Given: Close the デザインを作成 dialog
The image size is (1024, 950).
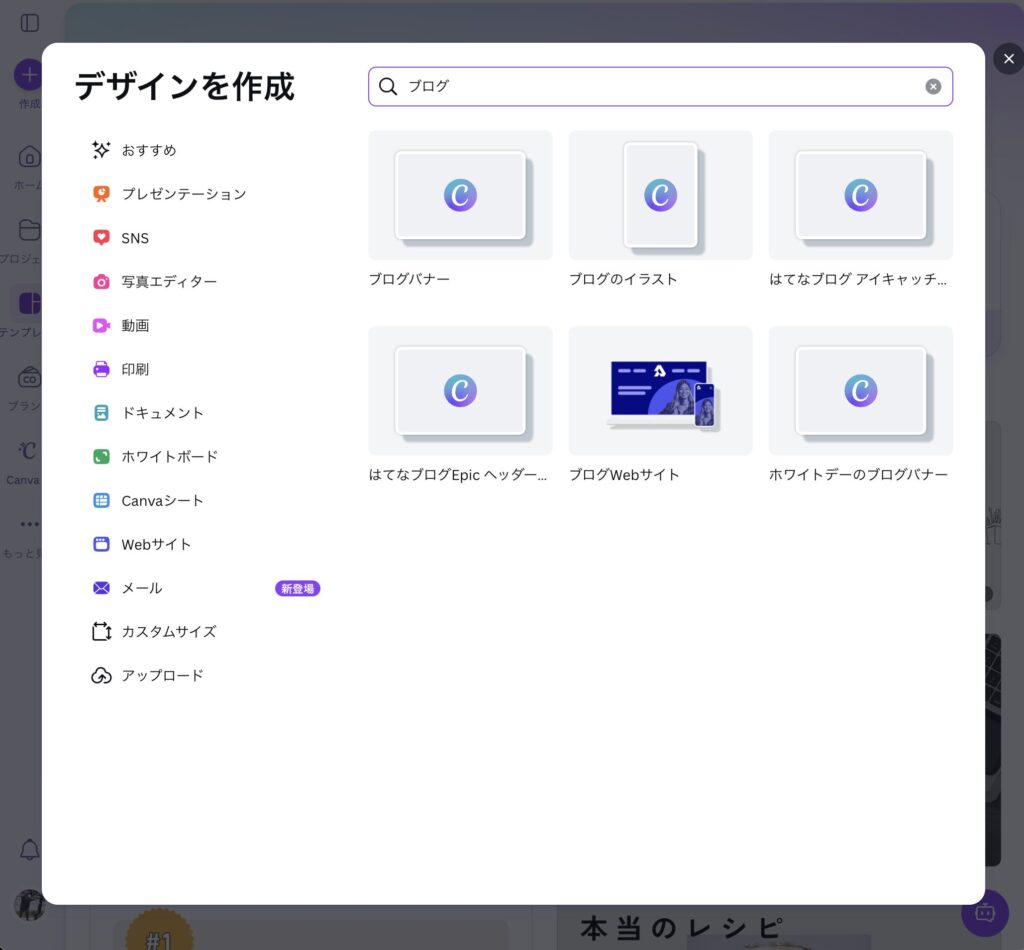Looking at the screenshot, I should tap(1008, 59).
